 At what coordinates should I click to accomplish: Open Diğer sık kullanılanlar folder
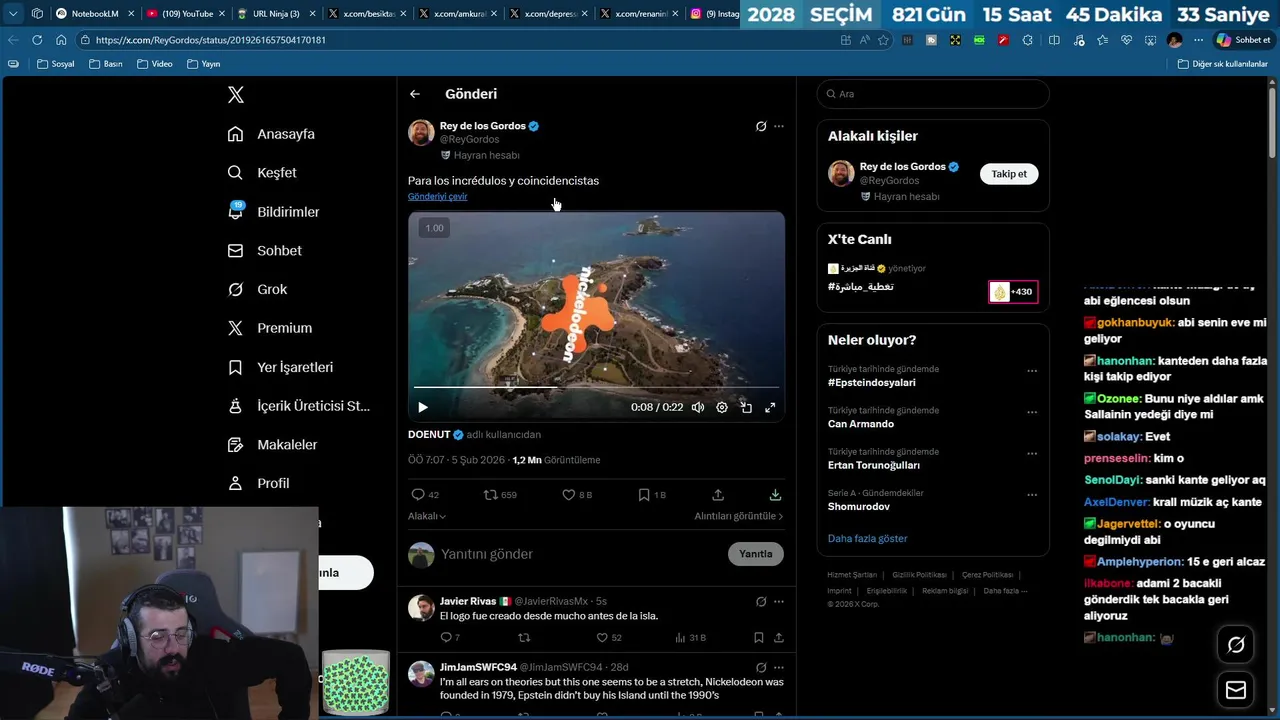point(1222,64)
